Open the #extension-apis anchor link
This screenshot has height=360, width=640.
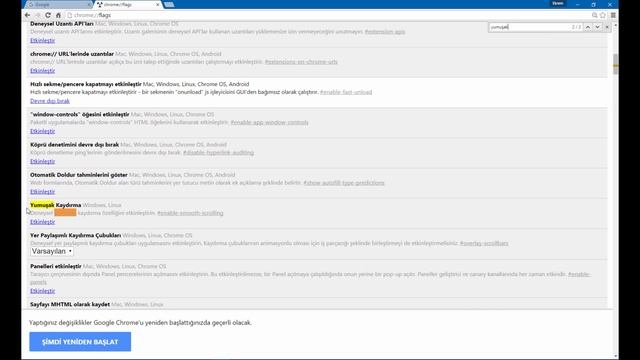(x=385, y=32)
